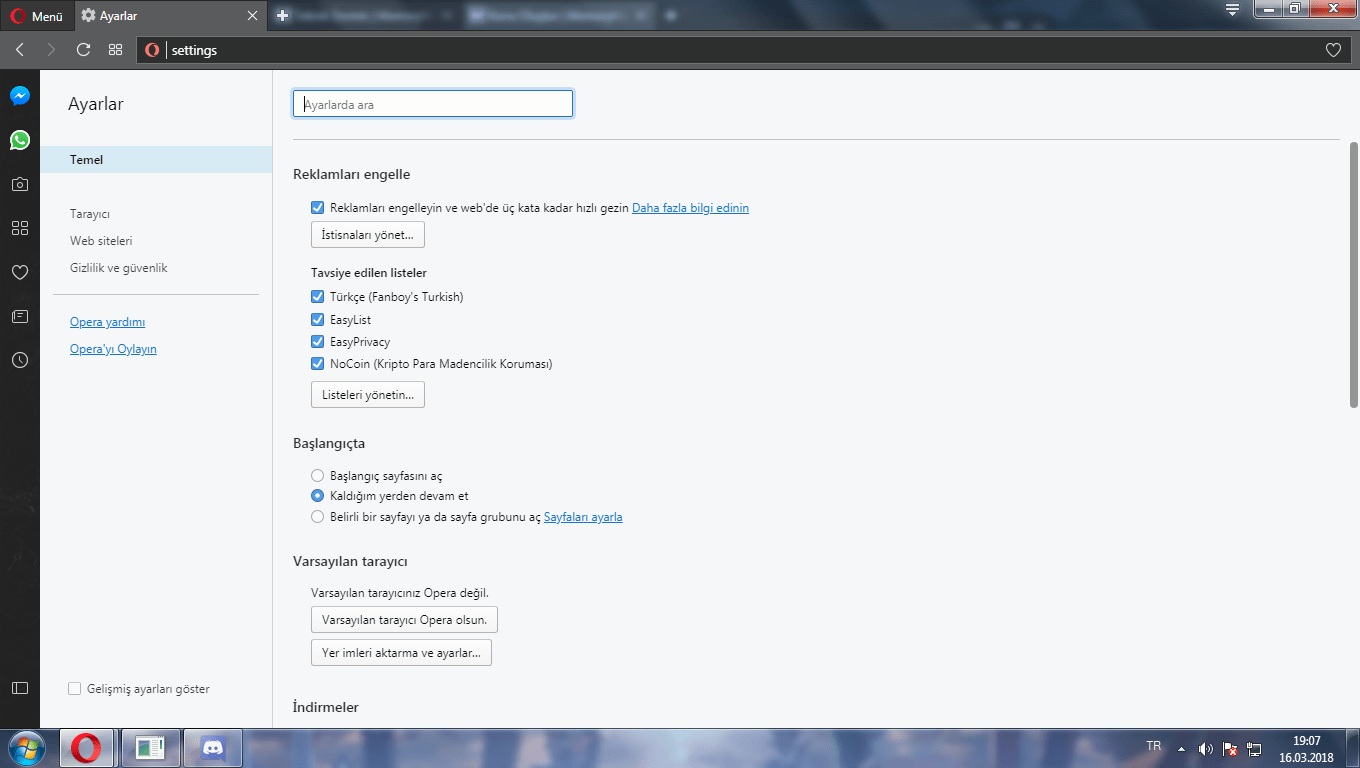
Task: Enable Gelişmiş ayarları göster checkbox
Action: click(x=74, y=689)
